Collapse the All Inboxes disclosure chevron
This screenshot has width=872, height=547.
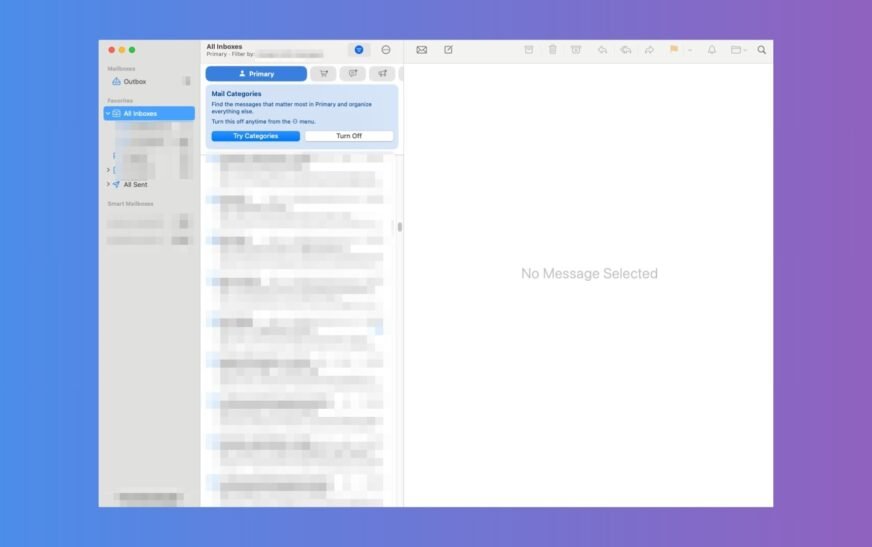click(108, 114)
